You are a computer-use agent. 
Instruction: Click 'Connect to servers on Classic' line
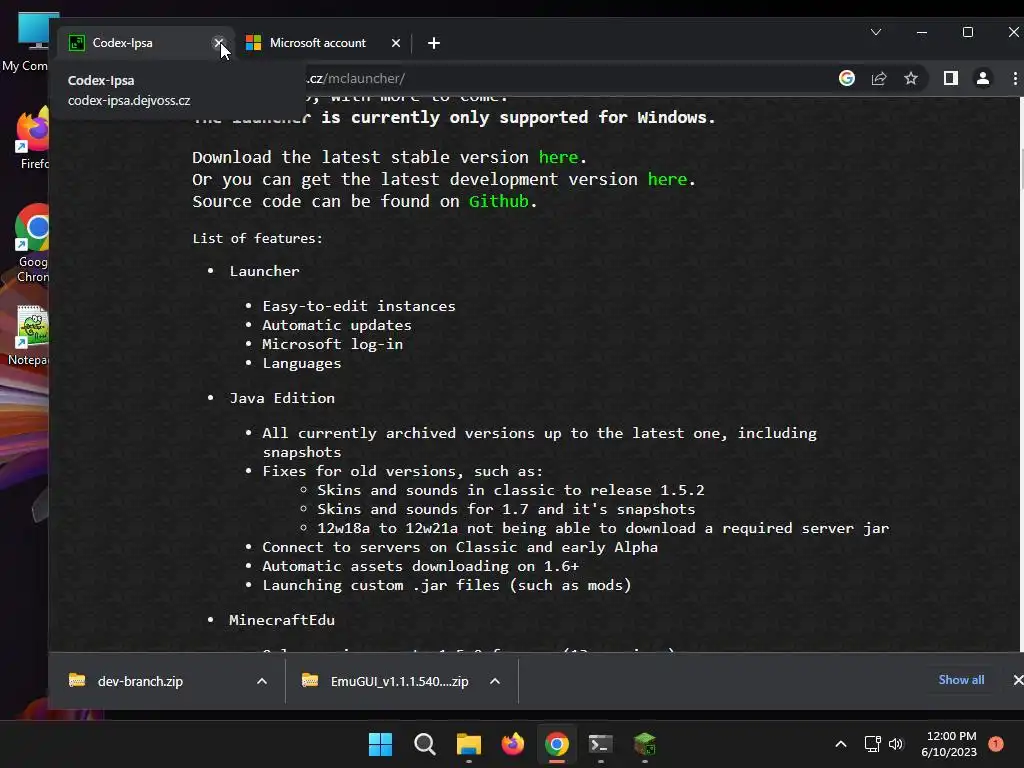pos(460,547)
